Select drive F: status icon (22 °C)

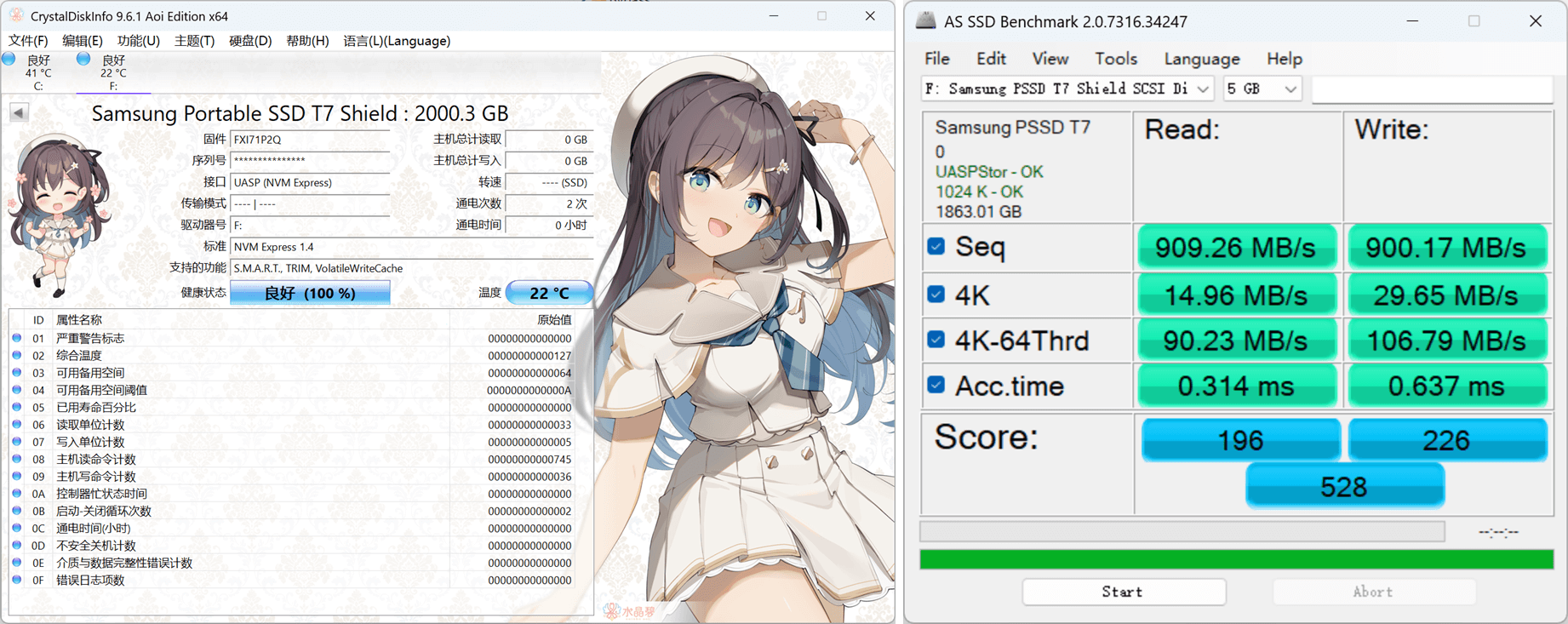click(83, 59)
